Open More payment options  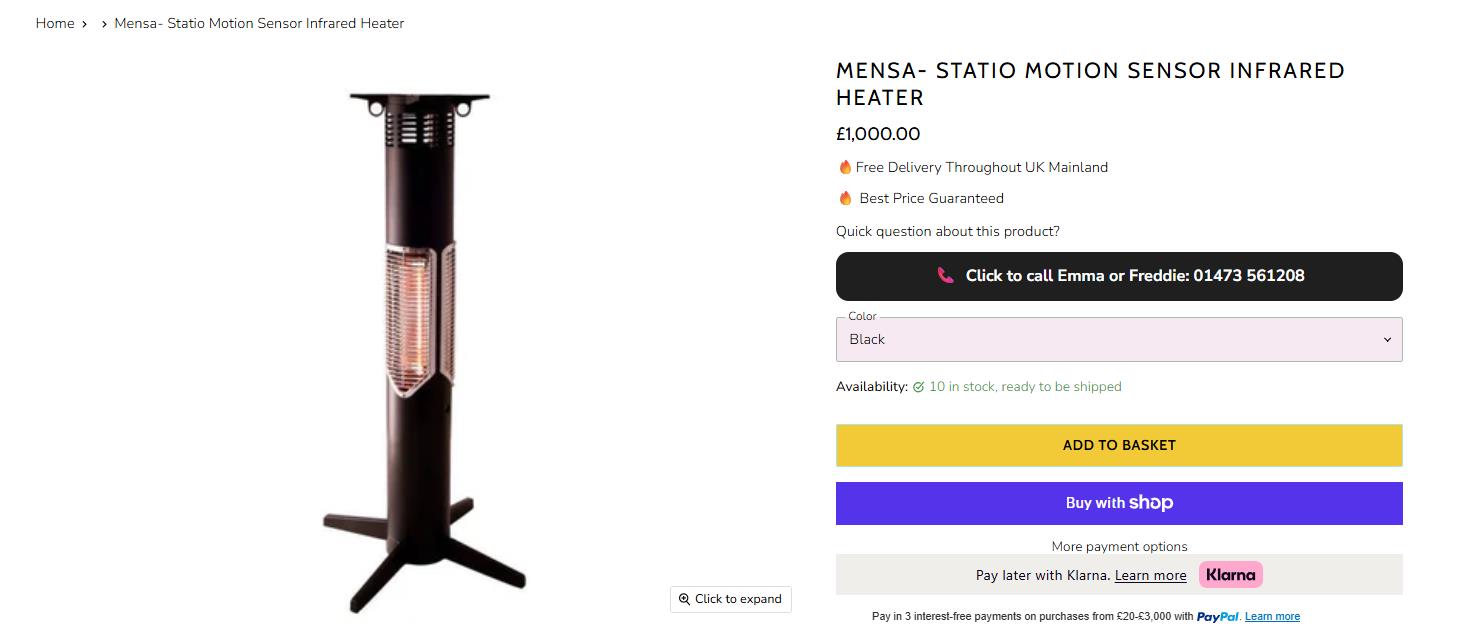pos(1119,546)
